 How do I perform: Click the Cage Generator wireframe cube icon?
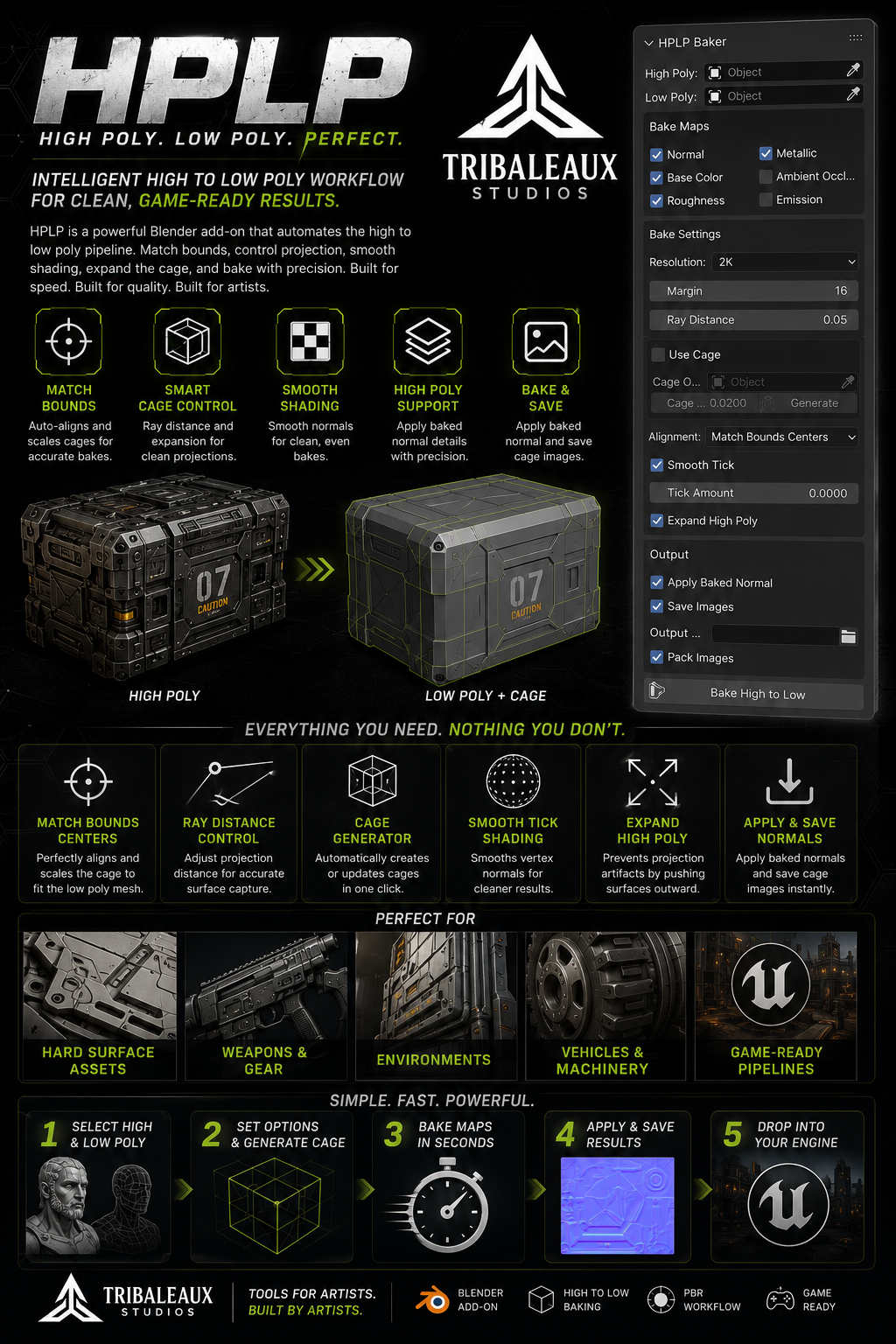pos(373,780)
